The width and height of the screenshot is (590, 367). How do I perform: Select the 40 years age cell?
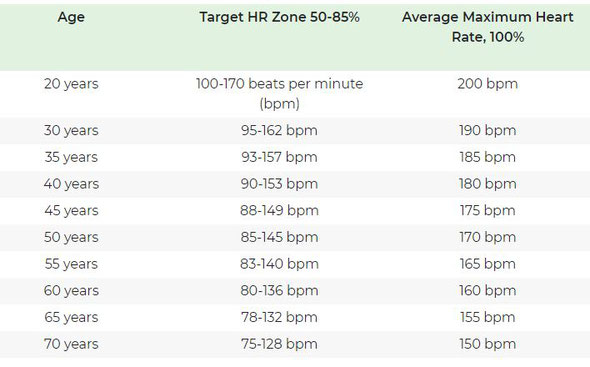pyautogui.click(x=71, y=184)
